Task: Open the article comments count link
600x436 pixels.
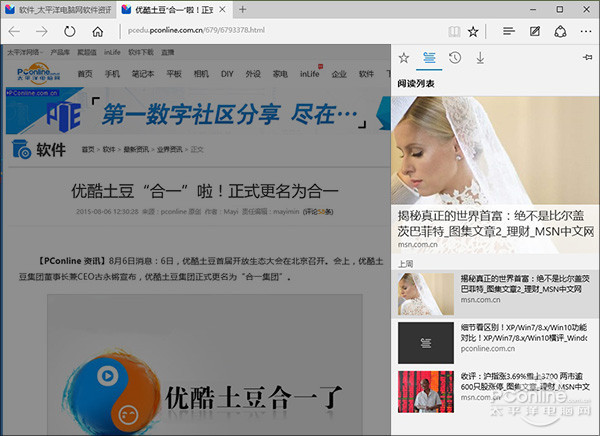Action: click(318, 212)
